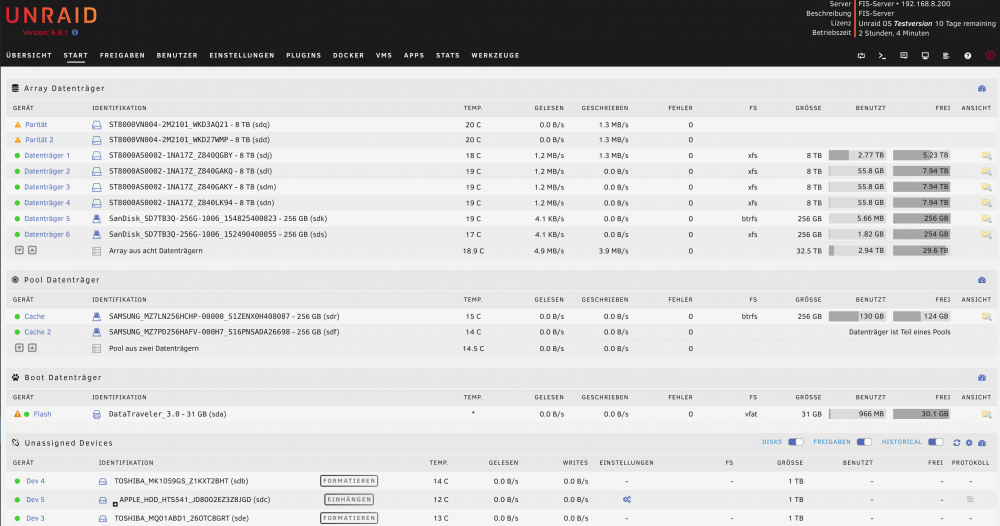
Task: Open the system log icon in header
Action: click(946, 56)
